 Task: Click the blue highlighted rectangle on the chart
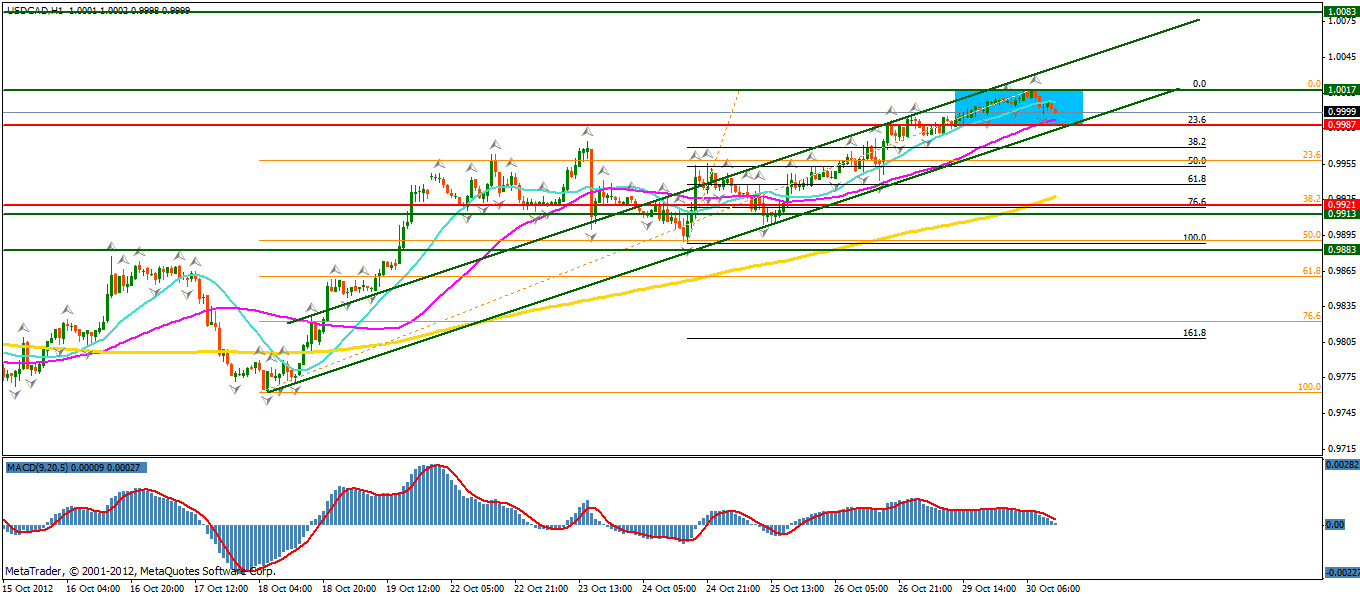pos(1019,107)
